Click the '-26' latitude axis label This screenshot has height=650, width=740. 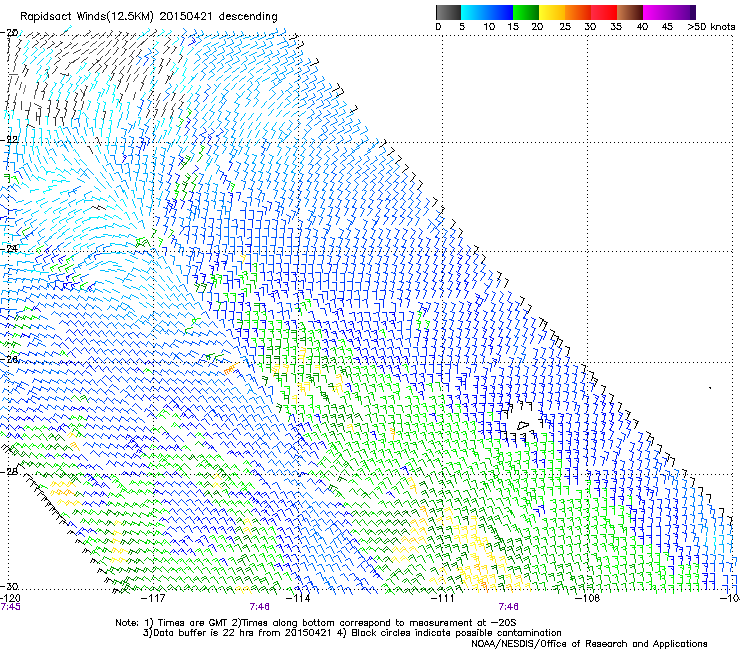pos(9,360)
